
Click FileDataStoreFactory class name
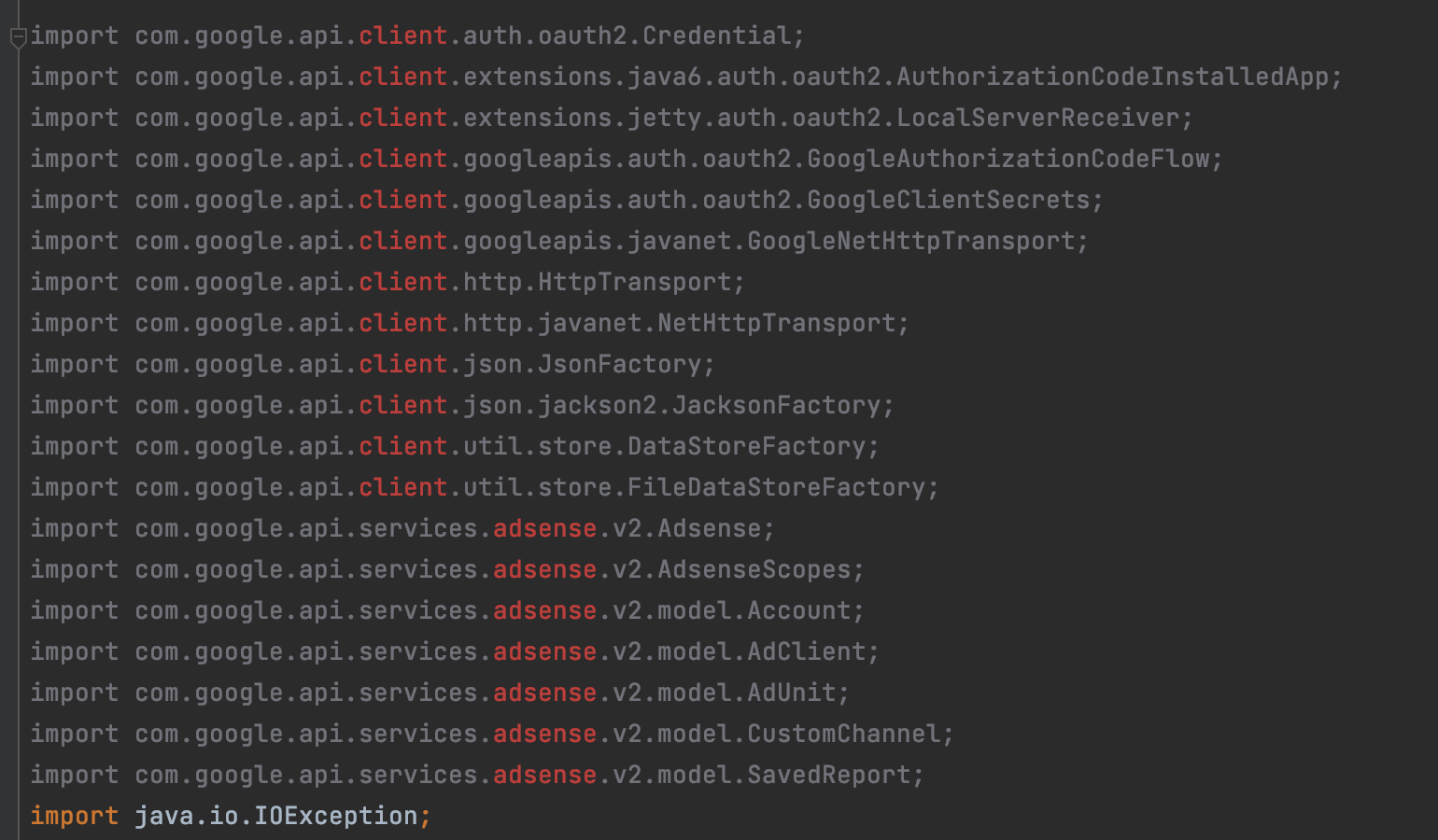pyautogui.click(x=777, y=487)
